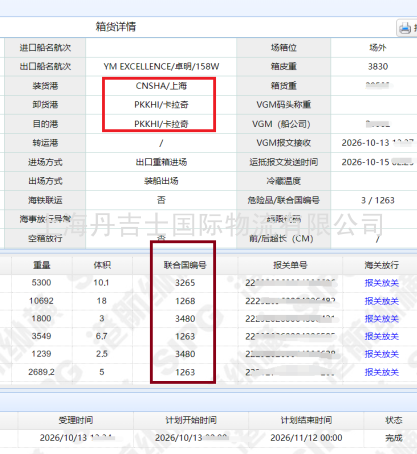The height and width of the screenshot is (454, 417).
Task: Select UN number 1263 in the 2689.2 row
Action: click(185, 372)
